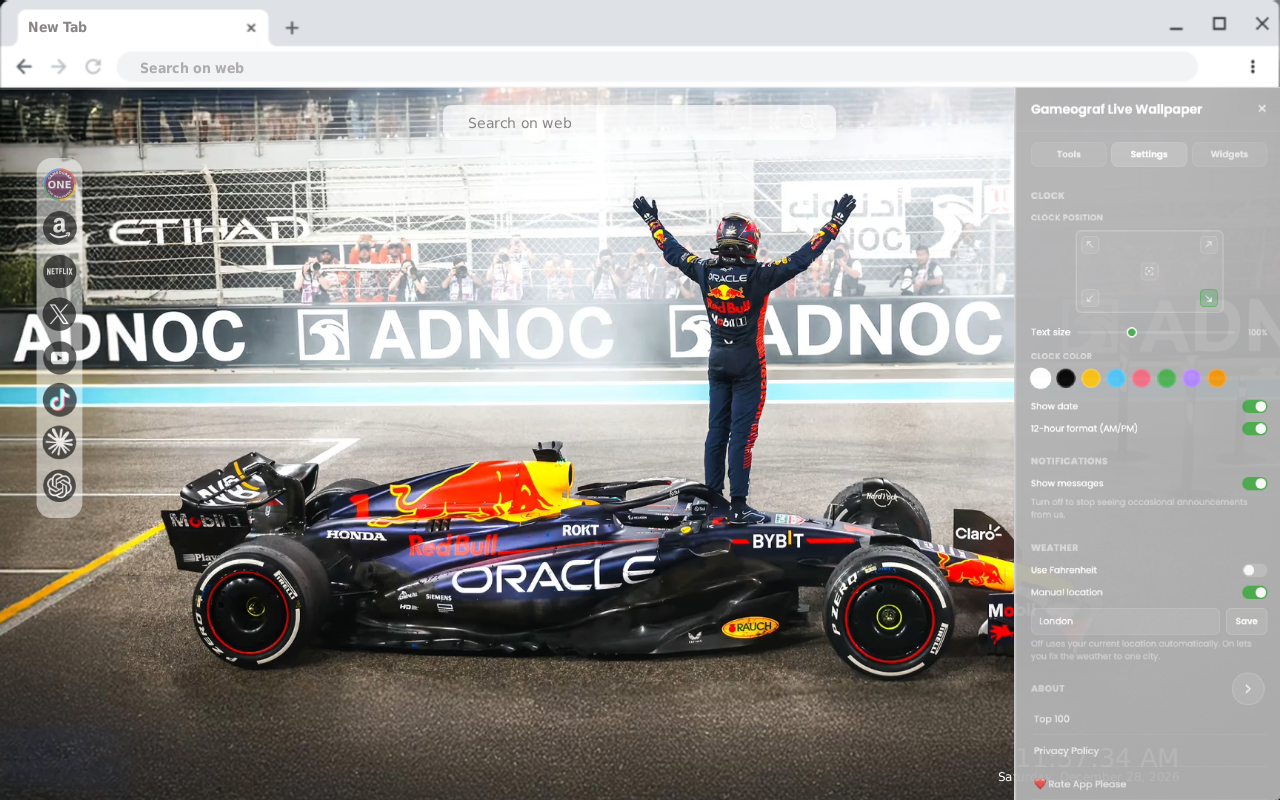The image size is (1280, 800).
Task: Open the Privacy Policy link
Action: [1066, 751]
